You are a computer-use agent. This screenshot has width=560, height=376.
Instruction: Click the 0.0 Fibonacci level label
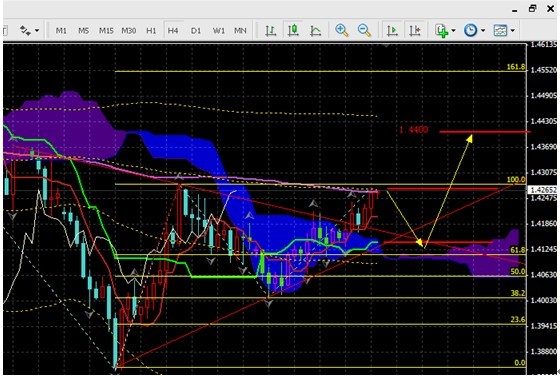click(x=520, y=363)
